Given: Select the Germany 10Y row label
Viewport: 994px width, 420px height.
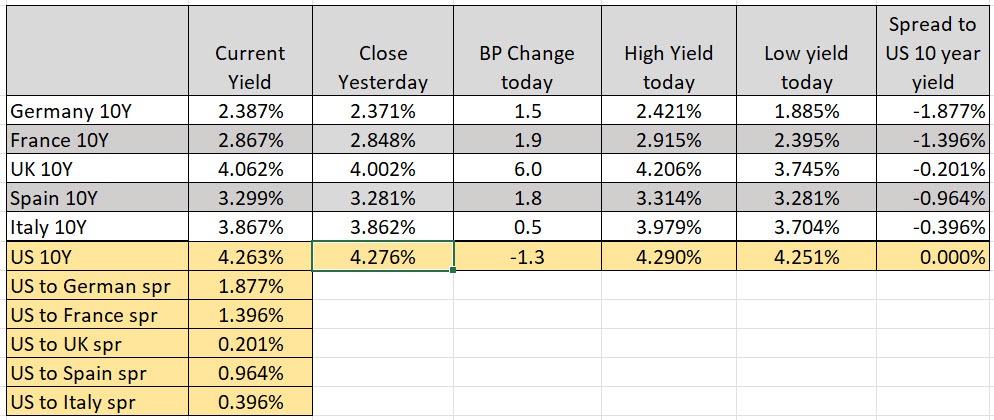Looking at the screenshot, I should point(62,110).
